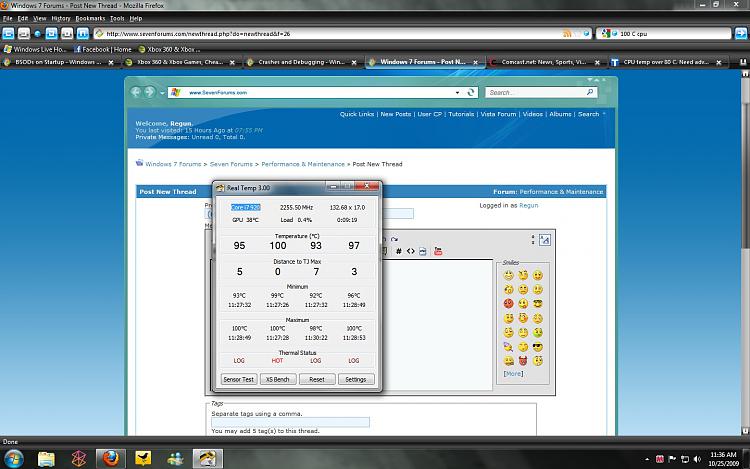750x469 pixels.
Task: Insert YouTube video via editor icon
Action: pyautogui.click(x=438, y=251)
